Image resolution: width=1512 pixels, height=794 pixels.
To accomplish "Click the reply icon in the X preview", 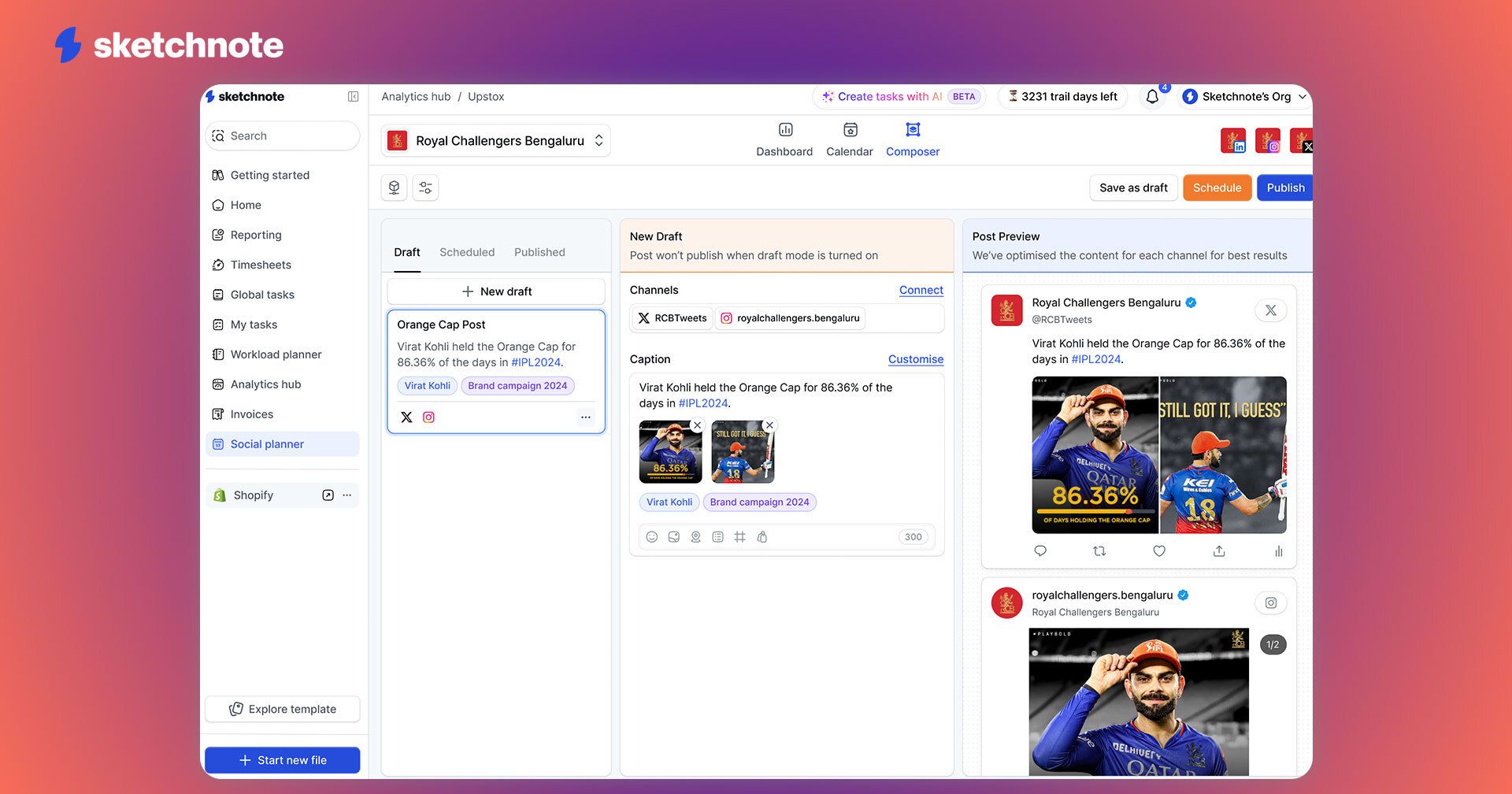I will click(1040, 551).
